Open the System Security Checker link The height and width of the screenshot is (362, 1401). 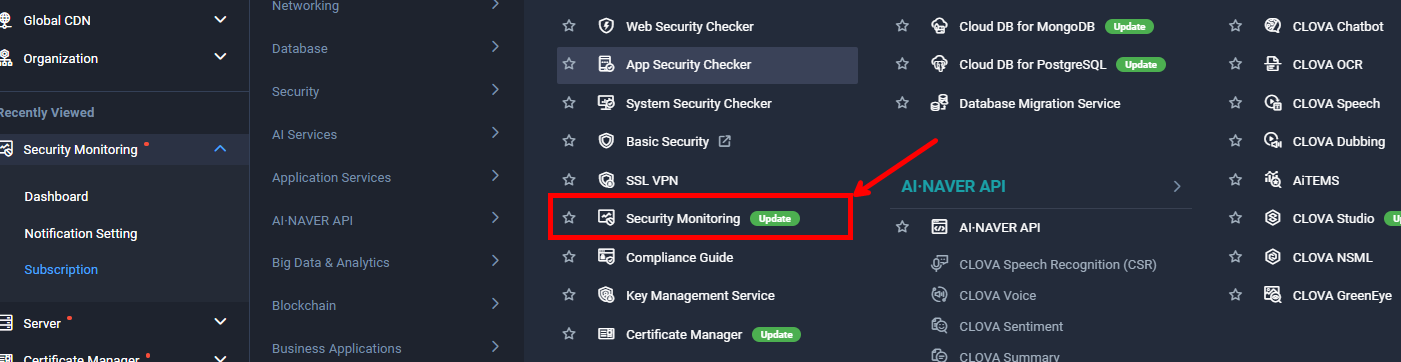(699, 103)
